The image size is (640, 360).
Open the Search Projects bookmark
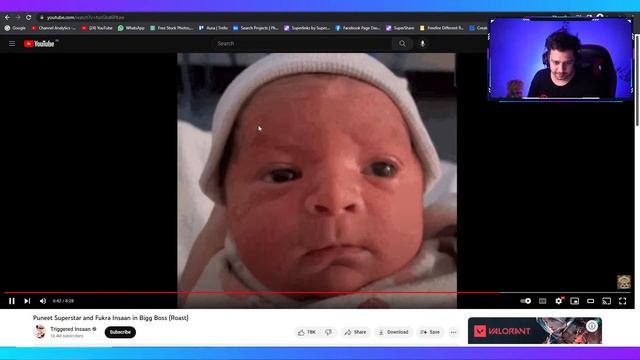click(x=256, y=28)
